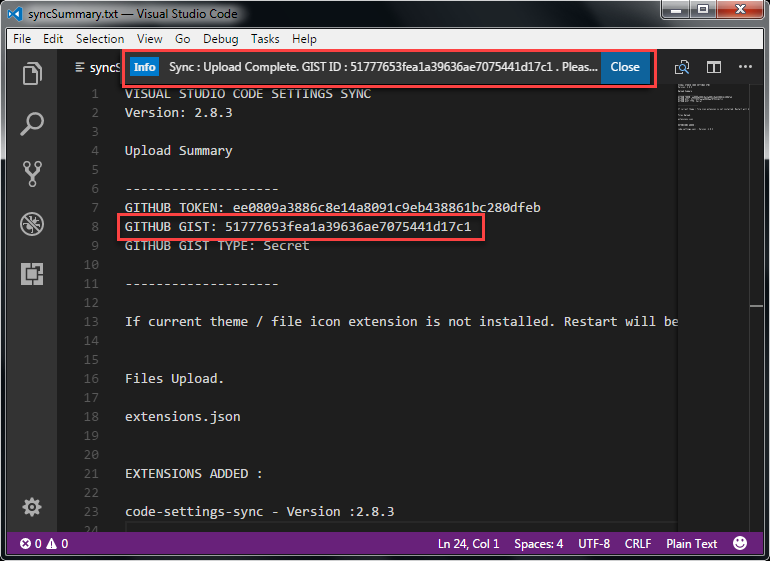Screen dimensions: 770x561
Task: Open the Explorer files view
Action: [32, 74]
